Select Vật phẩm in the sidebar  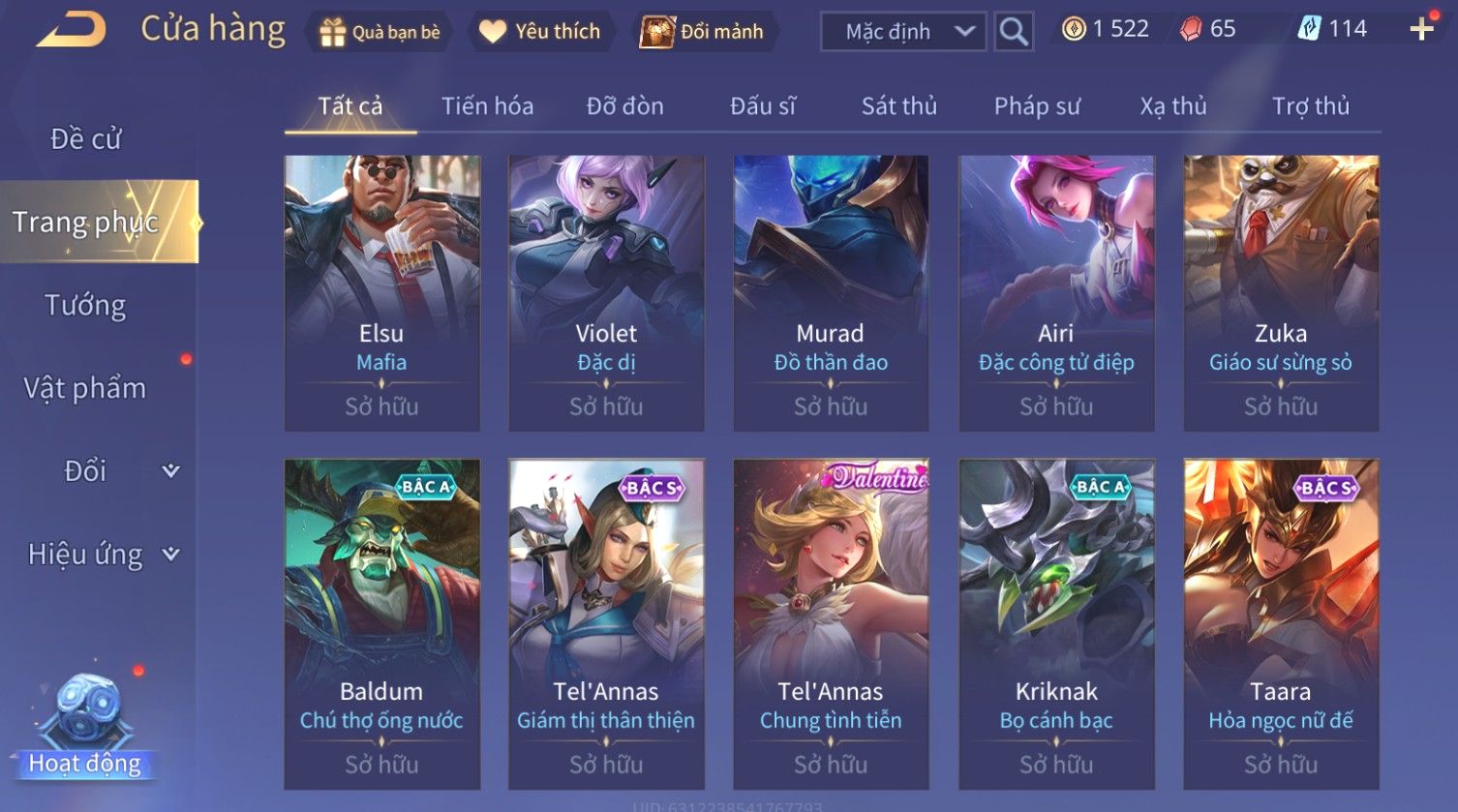pyautogui.click(x=86, y=388)
